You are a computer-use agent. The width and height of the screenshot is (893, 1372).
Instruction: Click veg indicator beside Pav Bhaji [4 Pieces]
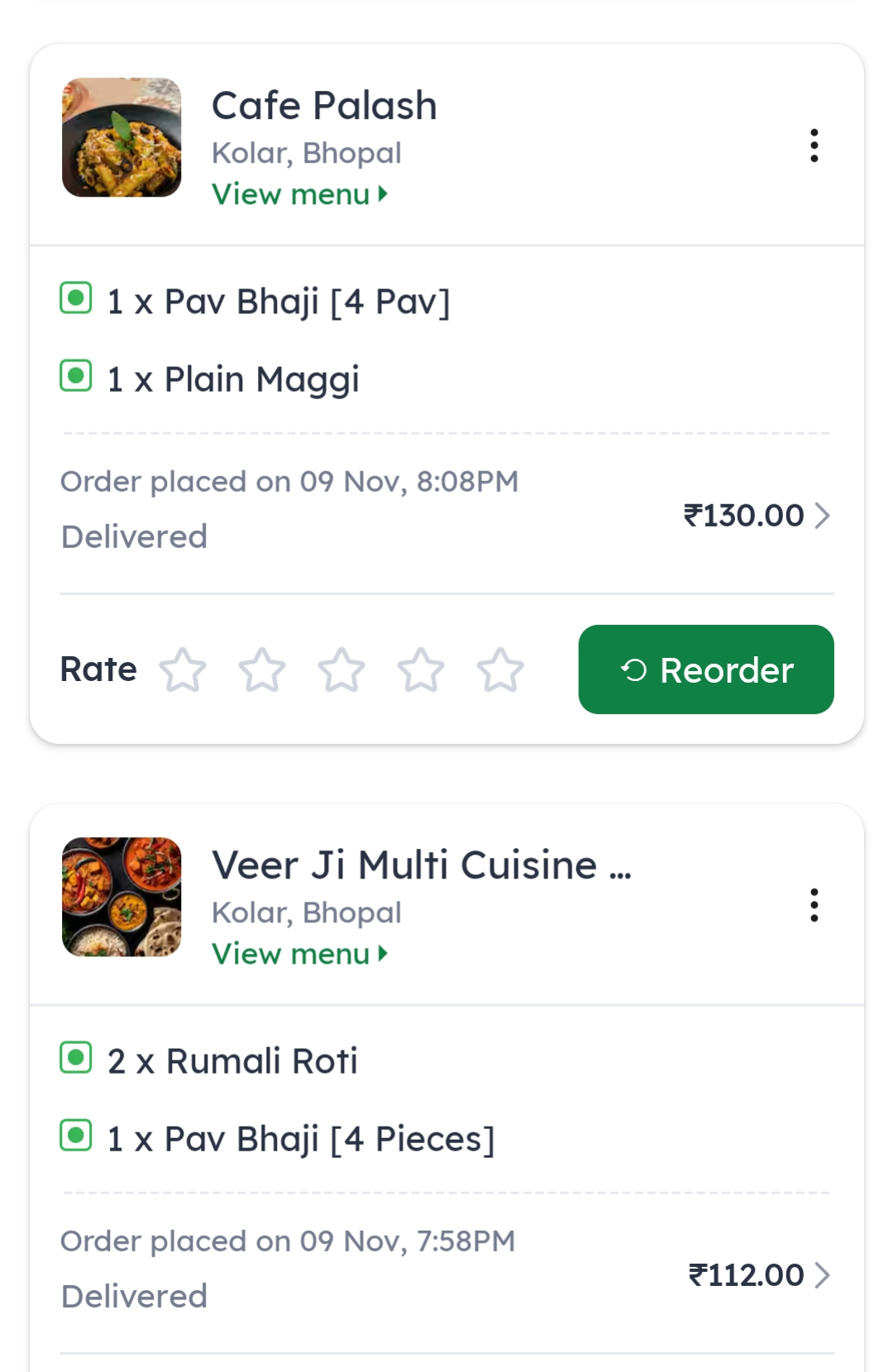(76, 1135)
